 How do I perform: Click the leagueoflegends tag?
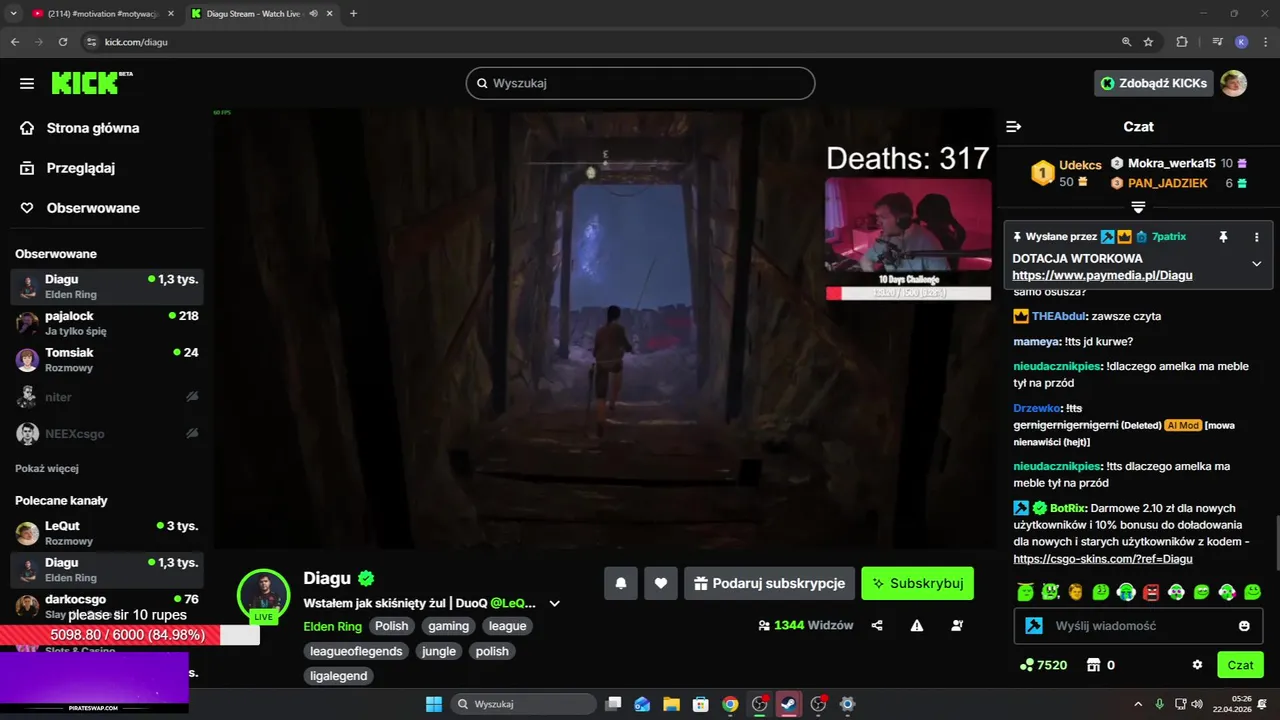pyautogui.click(x=356, y=651)
